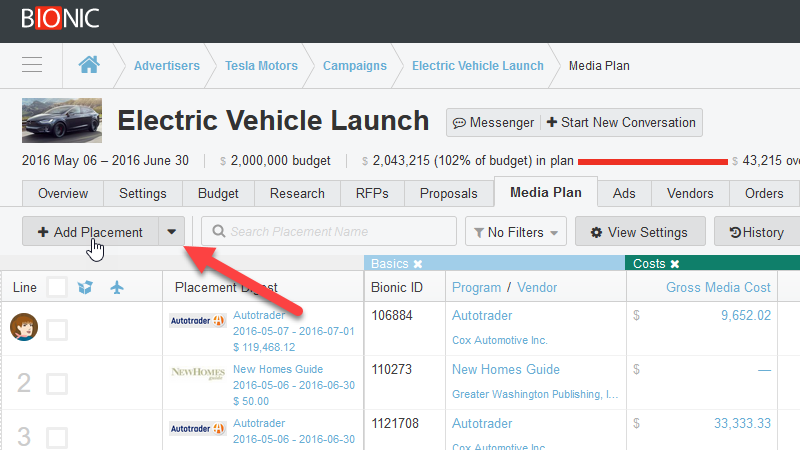Click gross media cost 33,333.33

742,423
